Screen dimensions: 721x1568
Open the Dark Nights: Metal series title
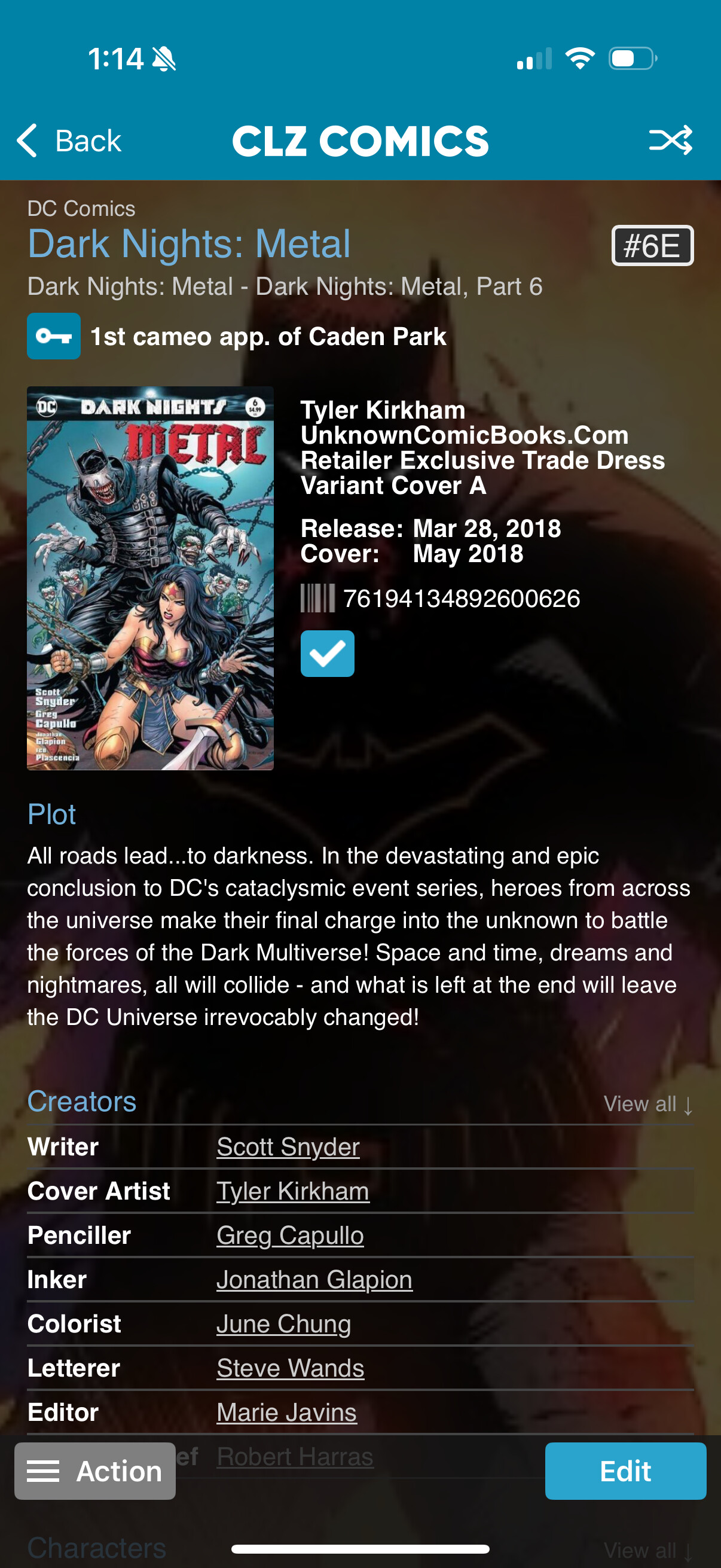(190, 243)
